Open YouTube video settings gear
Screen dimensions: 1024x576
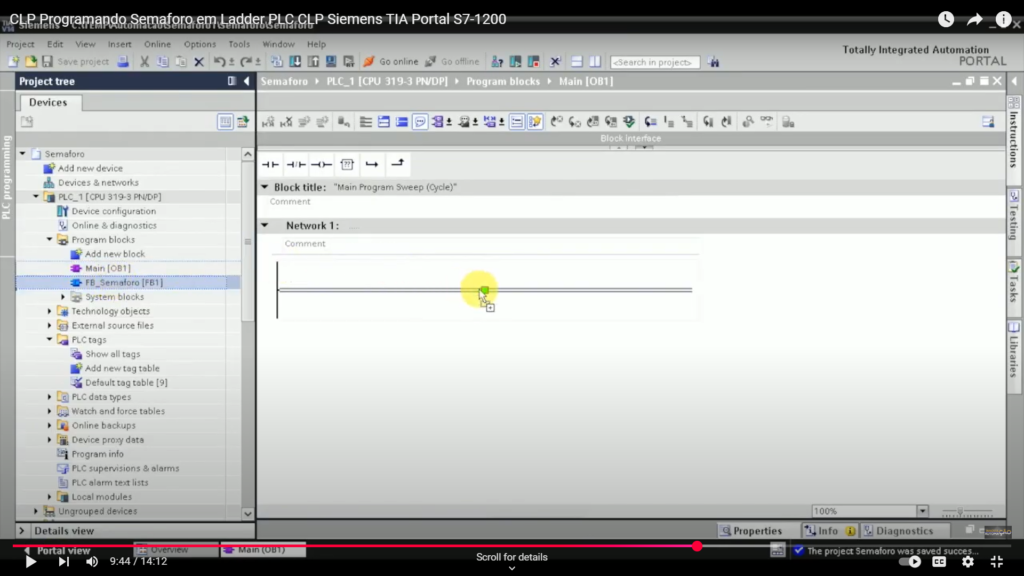click(x=968, y=562)
